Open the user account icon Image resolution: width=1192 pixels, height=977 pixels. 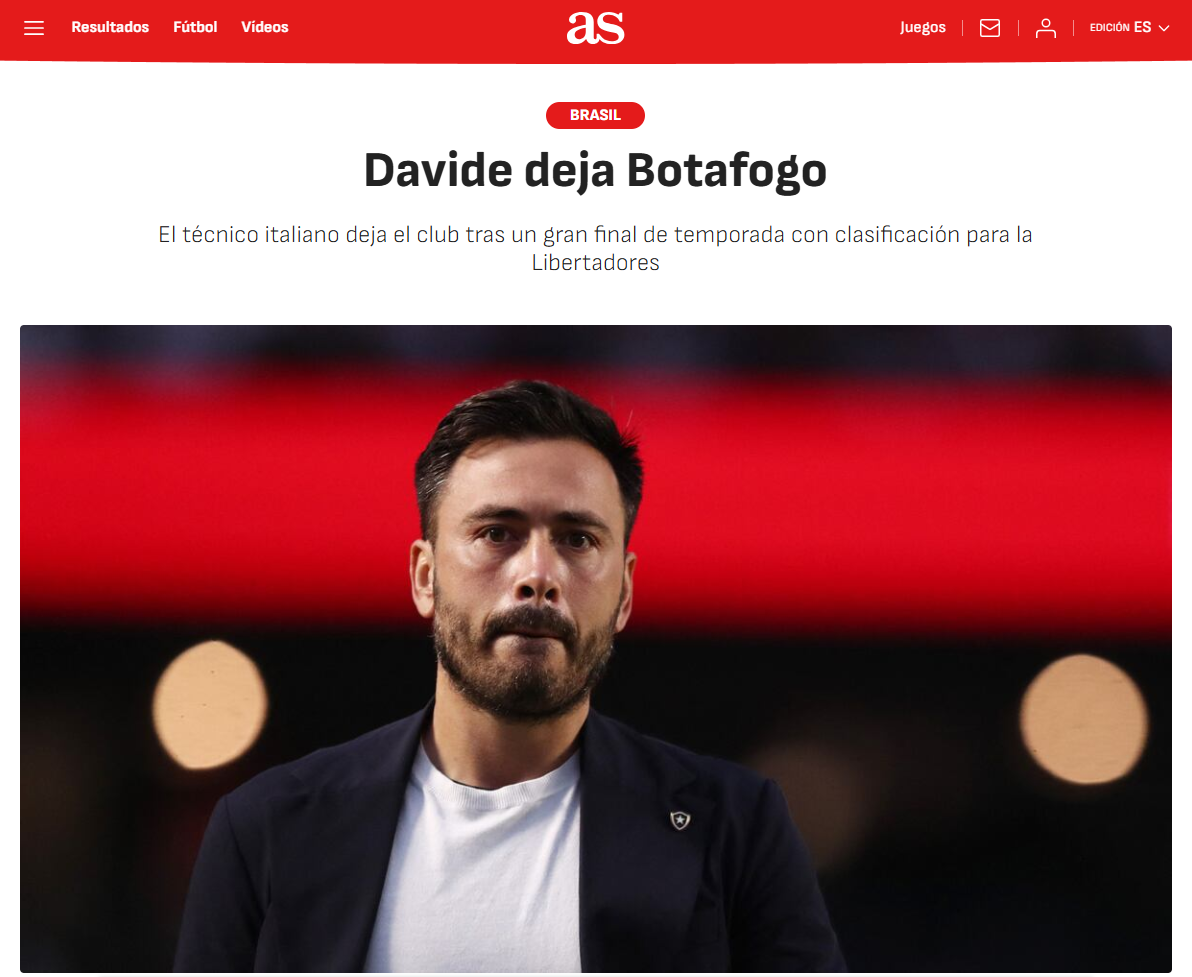click(1046, 28)
